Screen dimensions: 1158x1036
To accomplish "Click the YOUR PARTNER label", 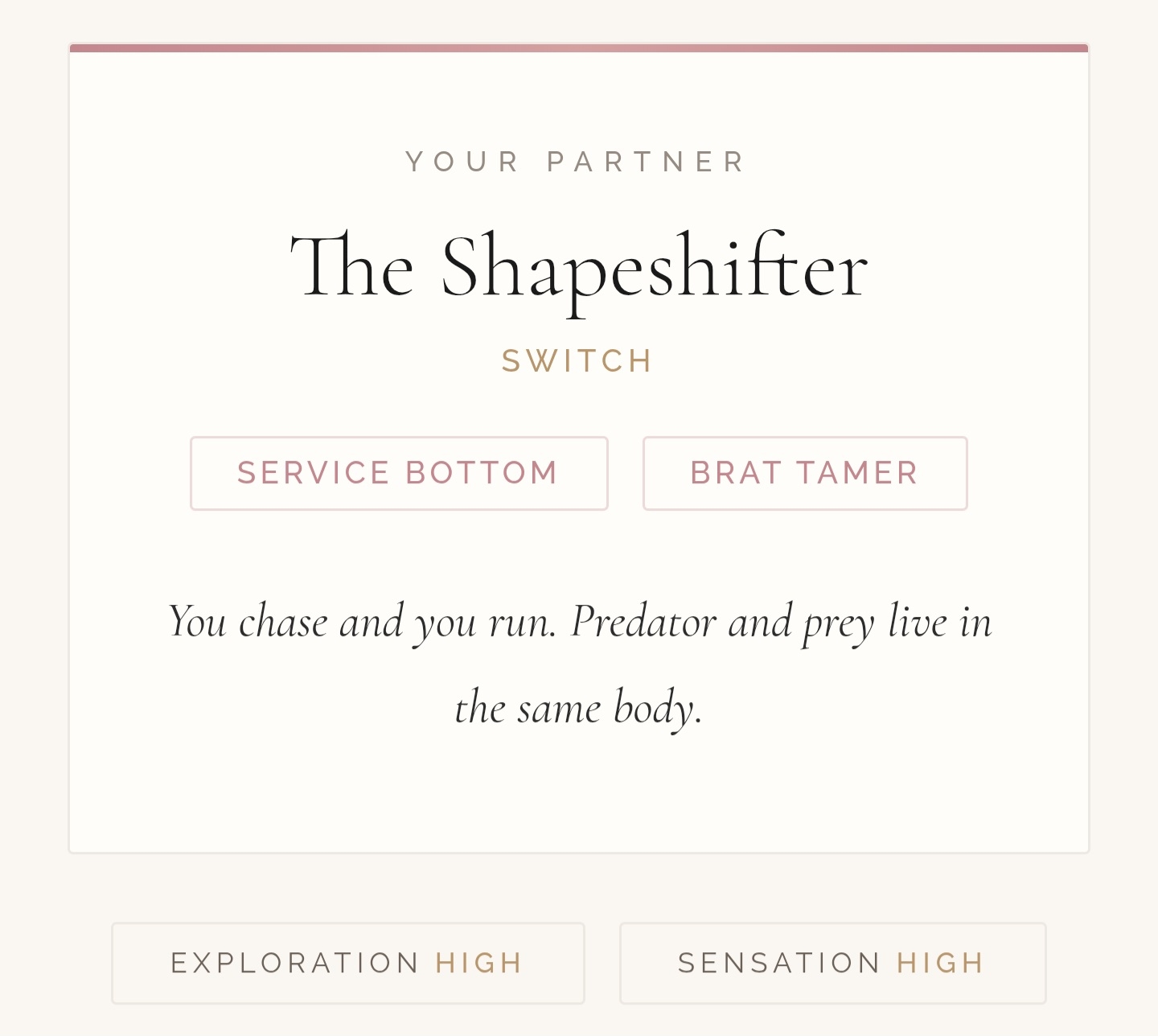I will [x=577, y=162].
